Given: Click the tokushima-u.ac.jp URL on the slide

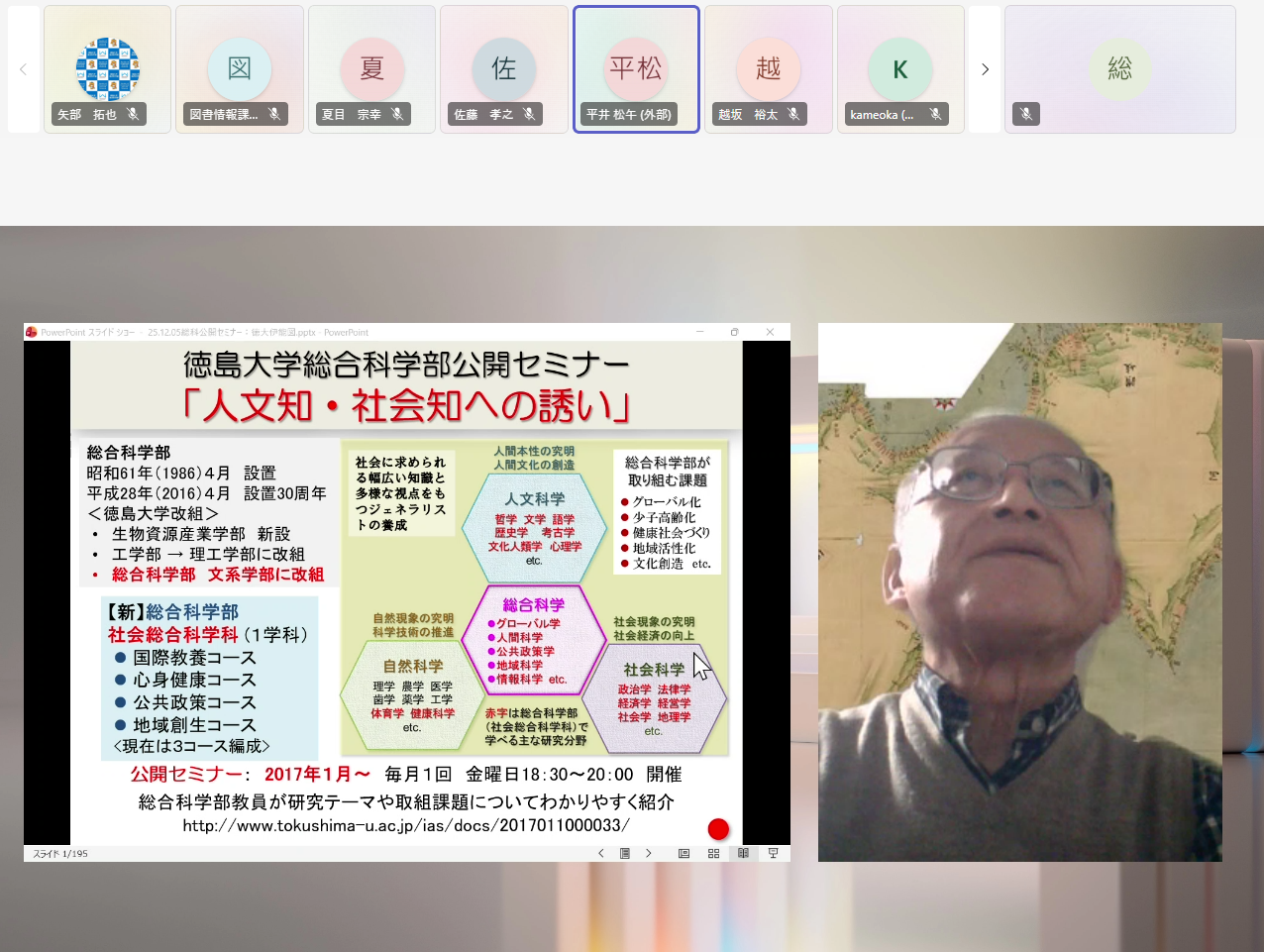Looking at the screenshot, I should pos(406,822).
